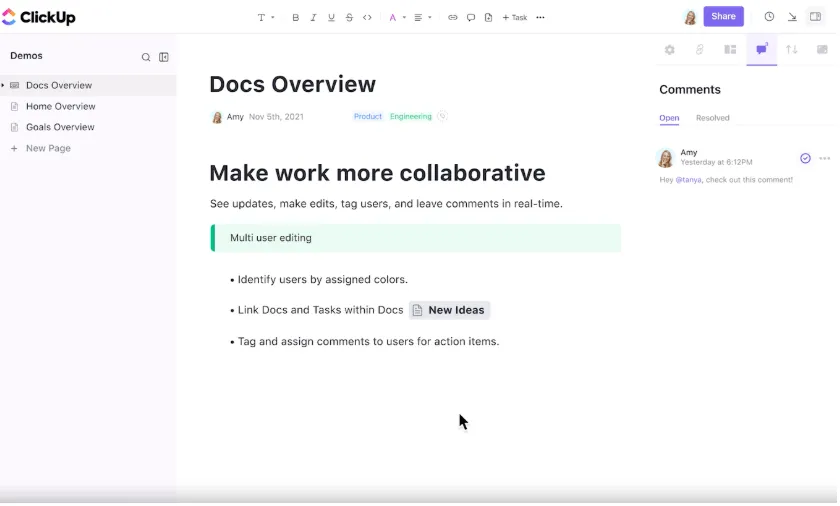Click the page icon in the toolbar

[x=489, y=18]
